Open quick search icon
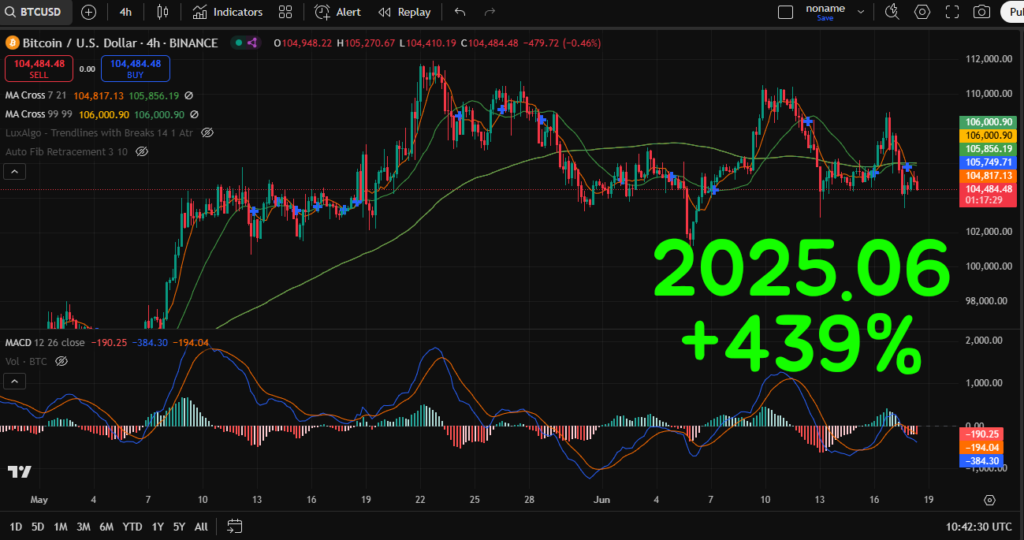The width and height of the screenshot is (1024, 540). (x=891, y=12)
